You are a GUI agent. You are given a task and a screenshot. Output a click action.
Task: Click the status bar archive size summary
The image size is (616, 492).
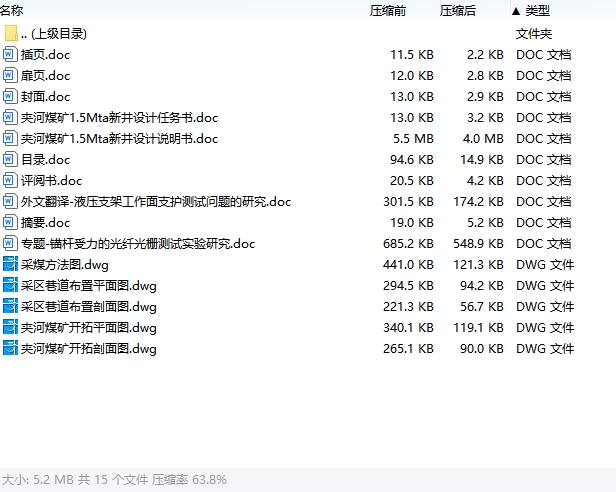[x=114, y=480]
